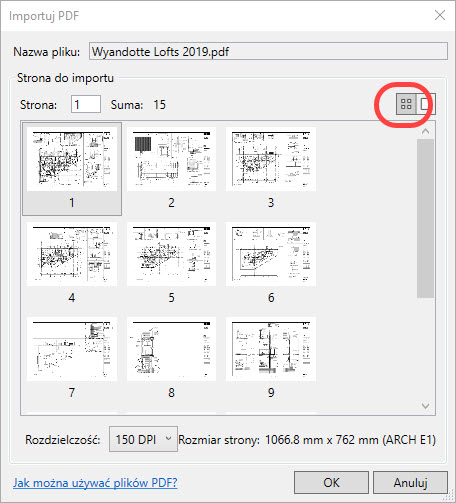Click the Nazwa pliku file name field
This screenshot has height=503, width=456.
tap(268, 51)
